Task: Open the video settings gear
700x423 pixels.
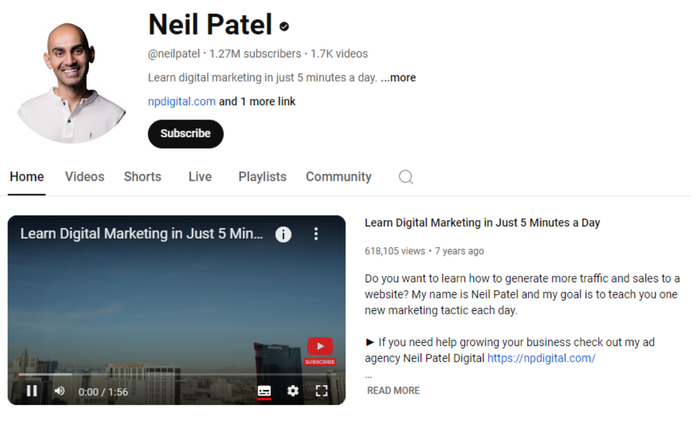Action: tap(293, 391)
